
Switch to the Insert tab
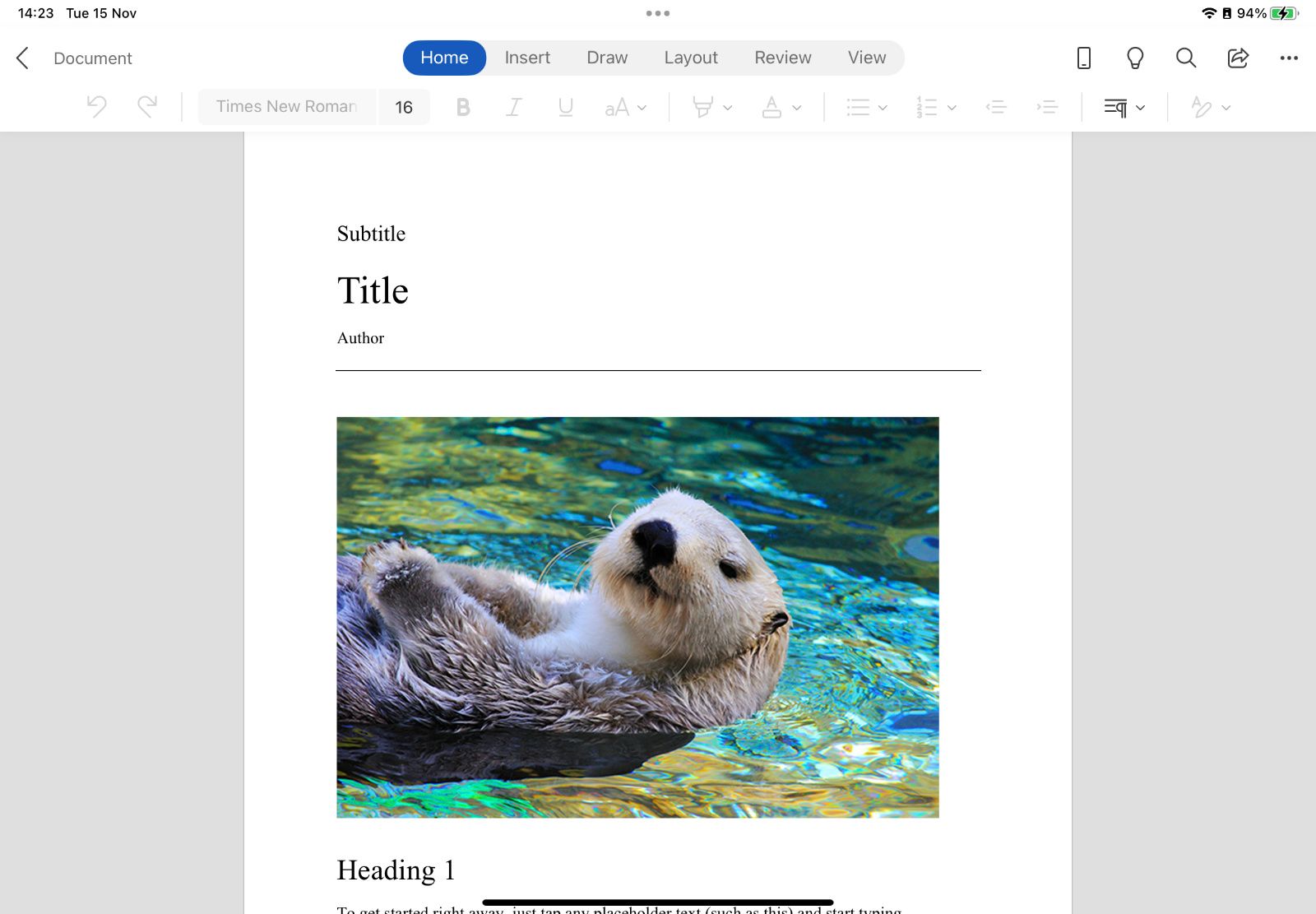point(527,58)
